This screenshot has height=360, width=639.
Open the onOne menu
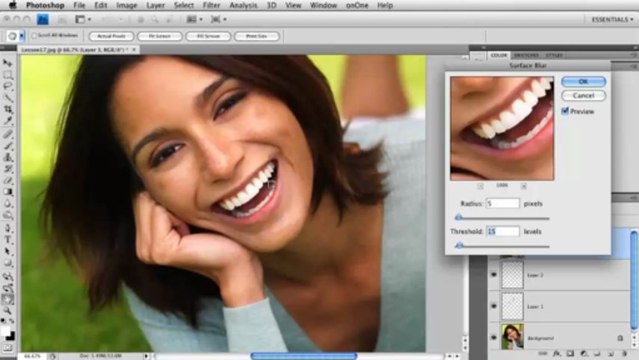point(357,5)
